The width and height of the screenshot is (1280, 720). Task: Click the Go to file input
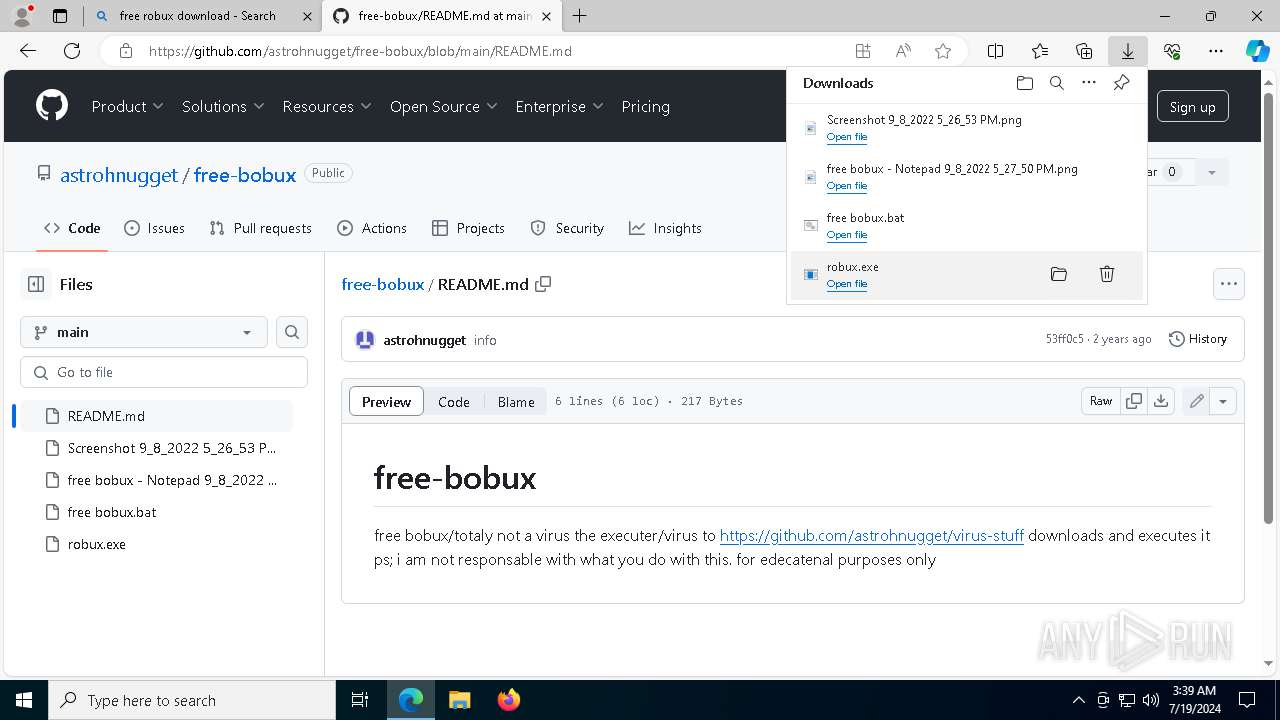tap(164, 372)
